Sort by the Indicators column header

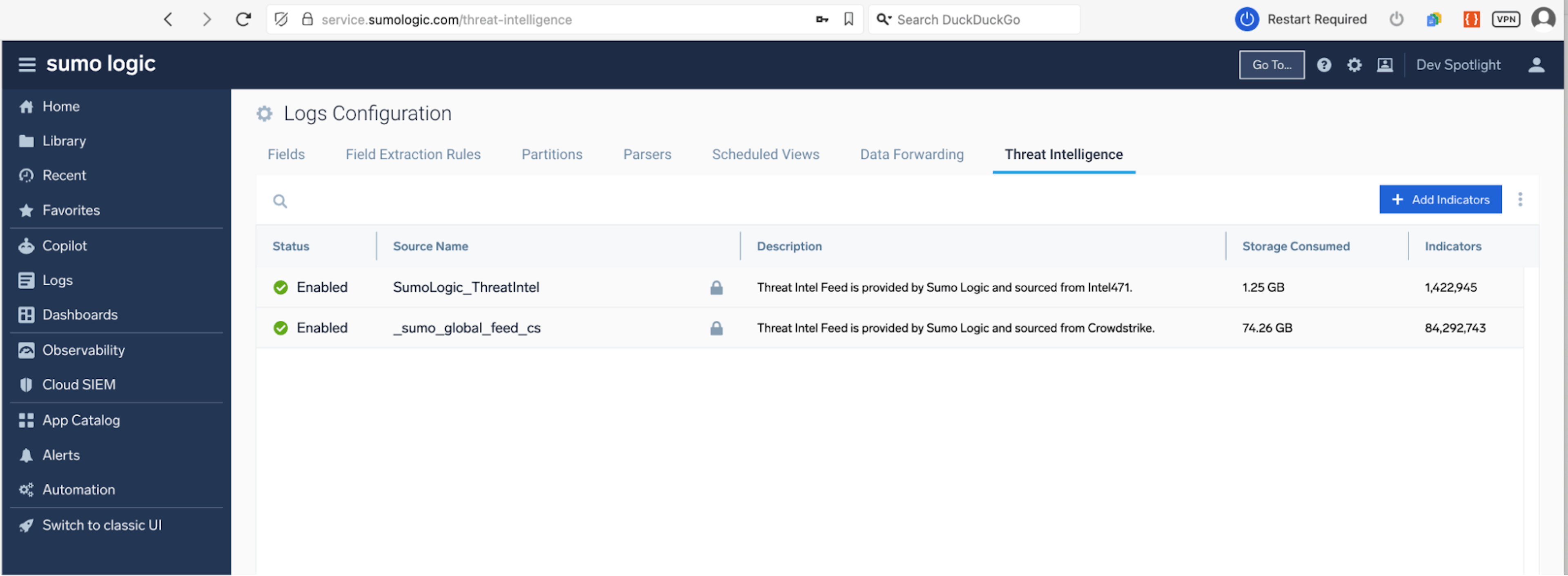click(x=1452, y=247)
